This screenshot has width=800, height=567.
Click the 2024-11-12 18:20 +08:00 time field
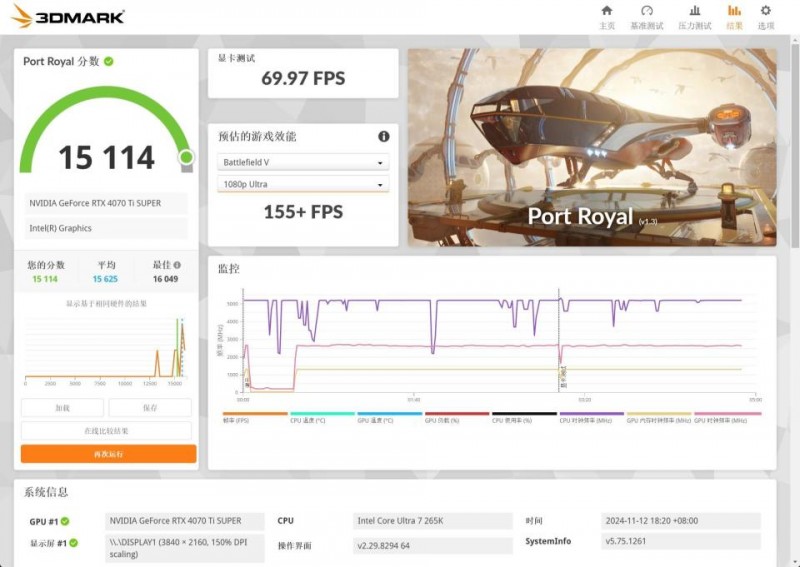point(681,521)
